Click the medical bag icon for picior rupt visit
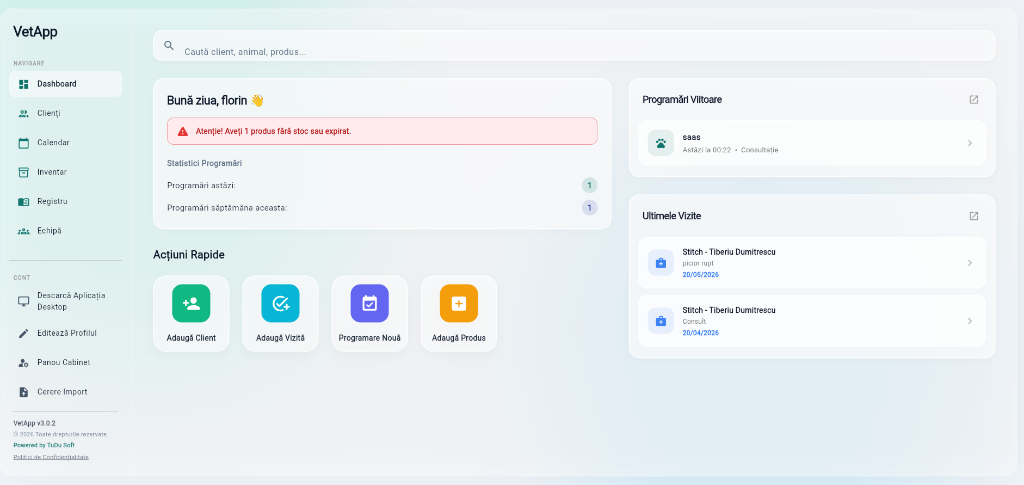Image resolution: width=1024 pixels, height=485 pixels. [x=661, y=263]
